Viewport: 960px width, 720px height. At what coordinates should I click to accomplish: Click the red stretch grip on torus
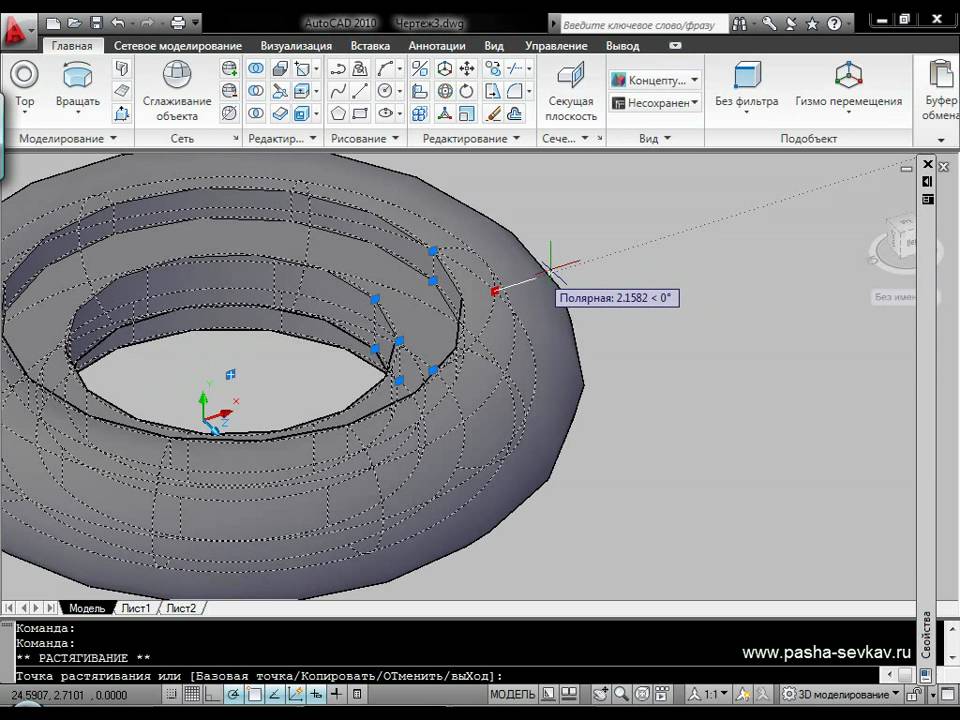point(495,291)
